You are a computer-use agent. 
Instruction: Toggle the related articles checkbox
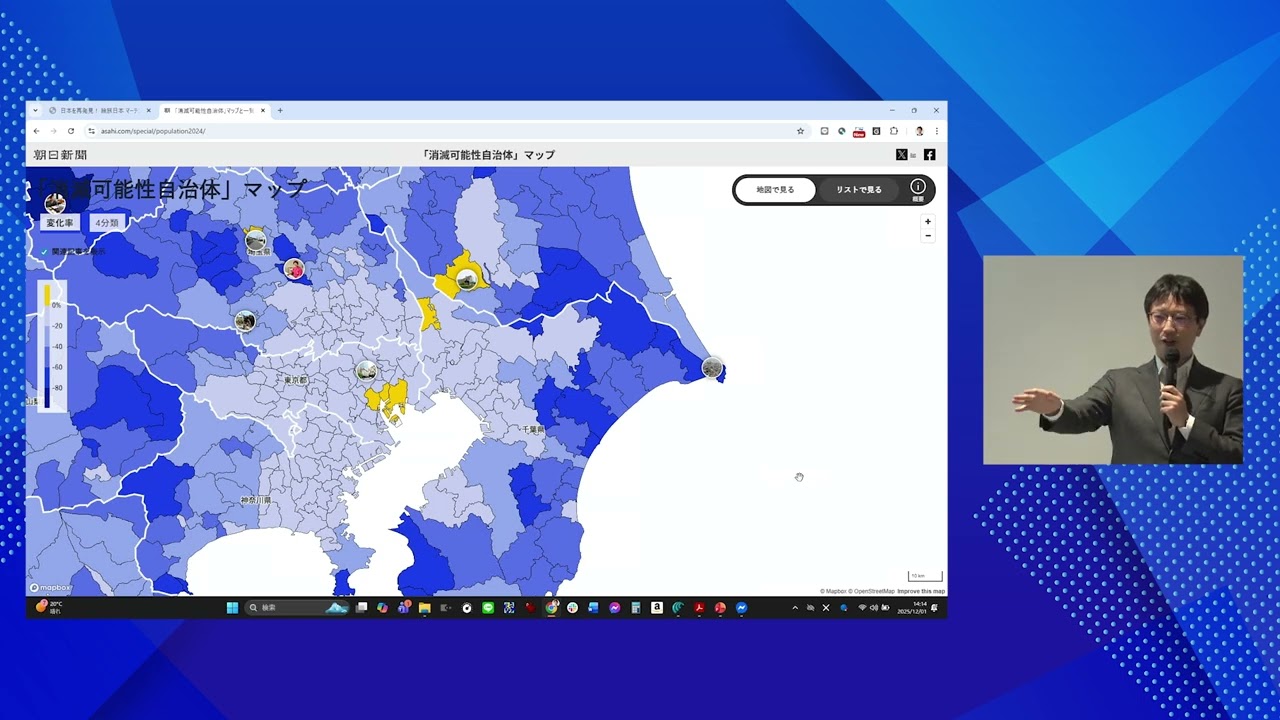tap(44, 252)
